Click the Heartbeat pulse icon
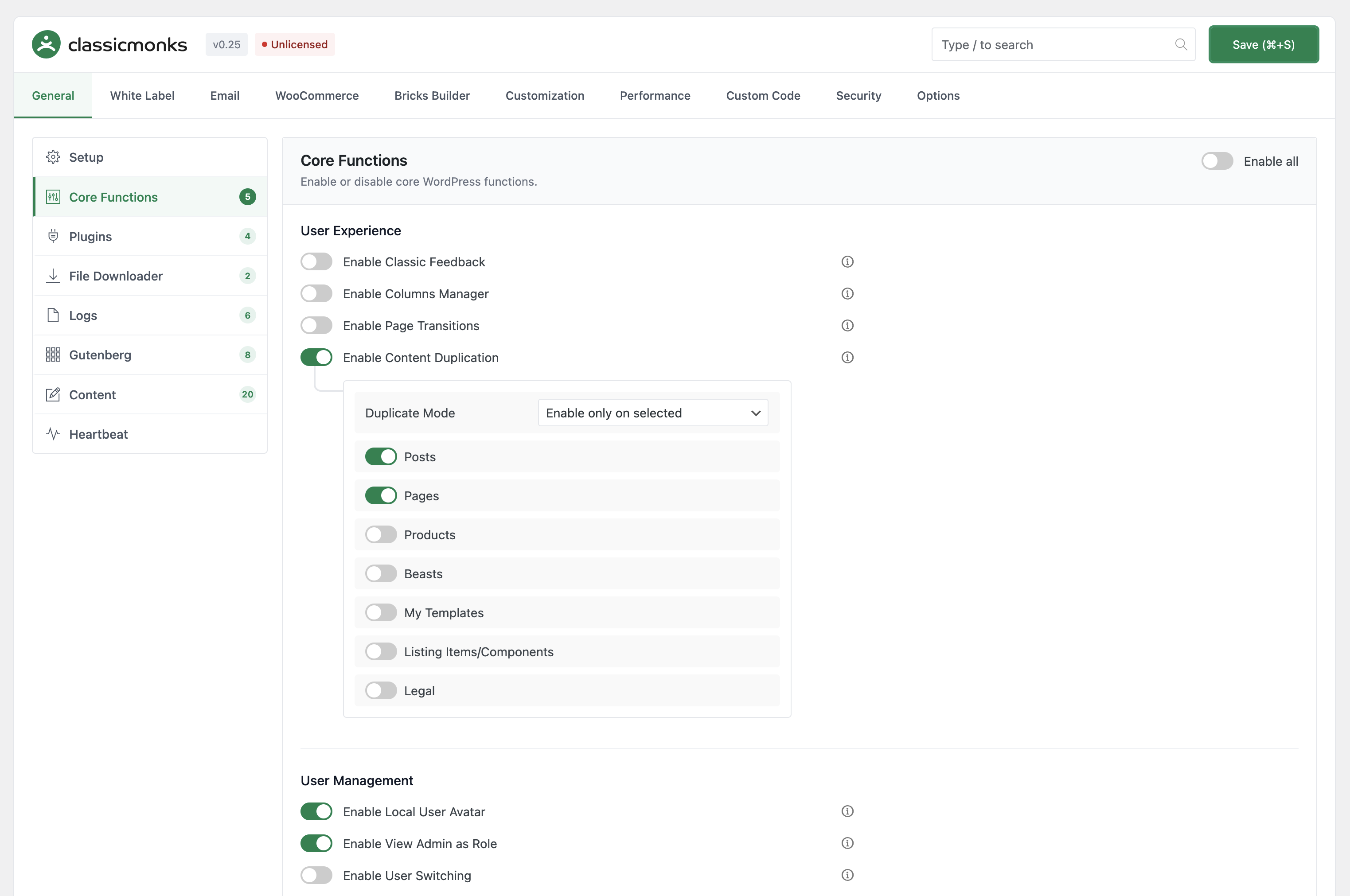The height and width of the screenshot is (896, 1350). coord(53,434)
